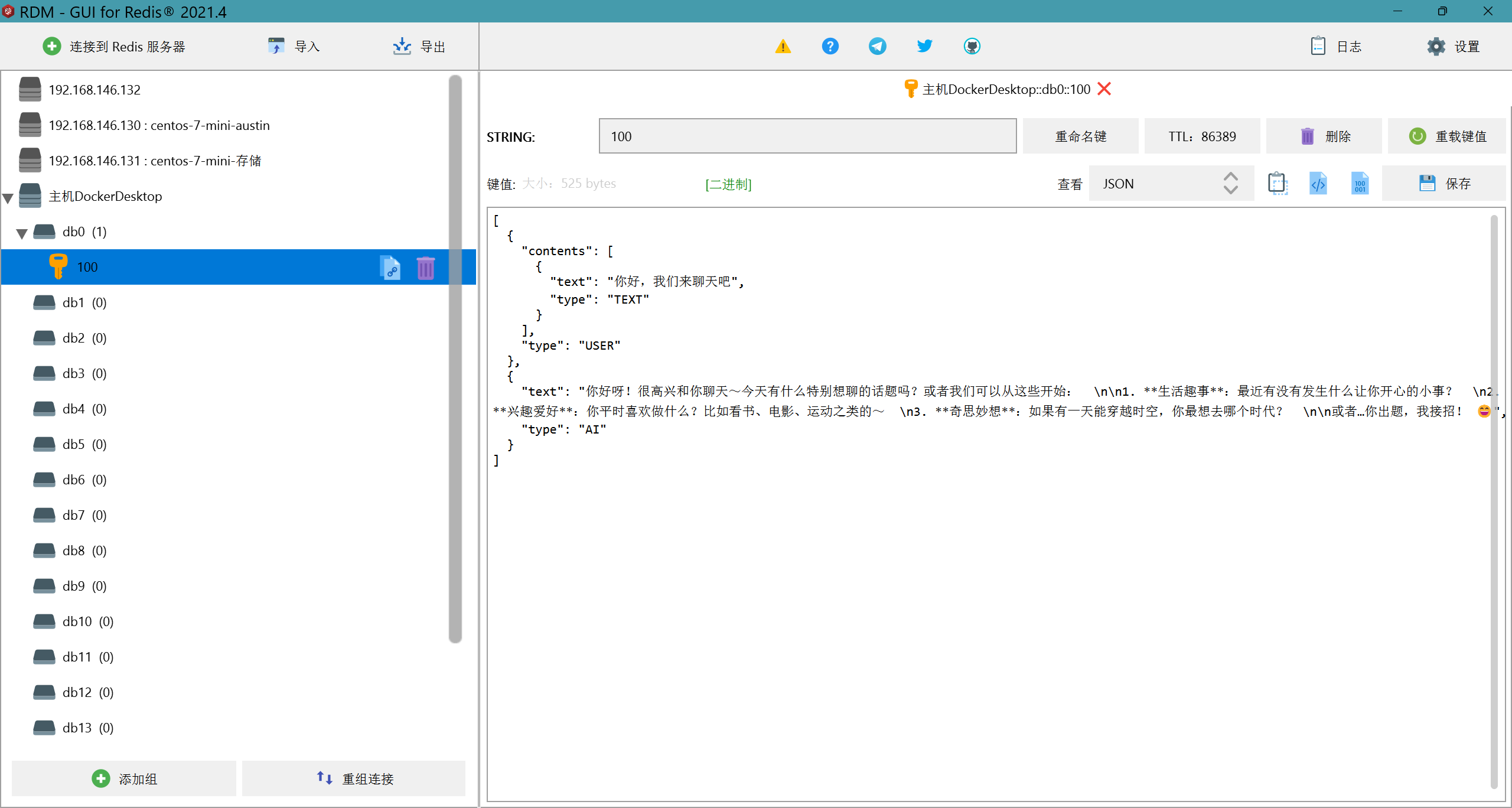Image resolution: width=1512 pixels, height=808 pixels.
Task: Click the 重命名键 rename key button
Action: pyautogui.click(x=1080, y=136)
